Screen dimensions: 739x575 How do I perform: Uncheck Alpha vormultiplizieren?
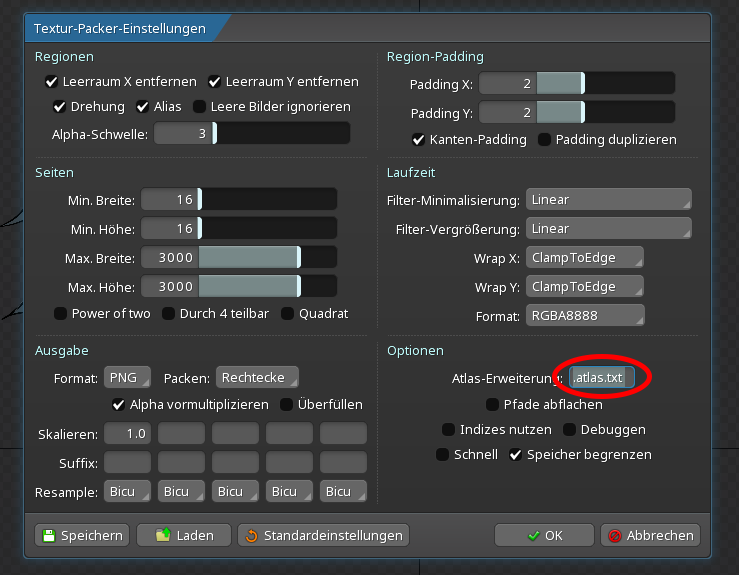pos(119,404)
